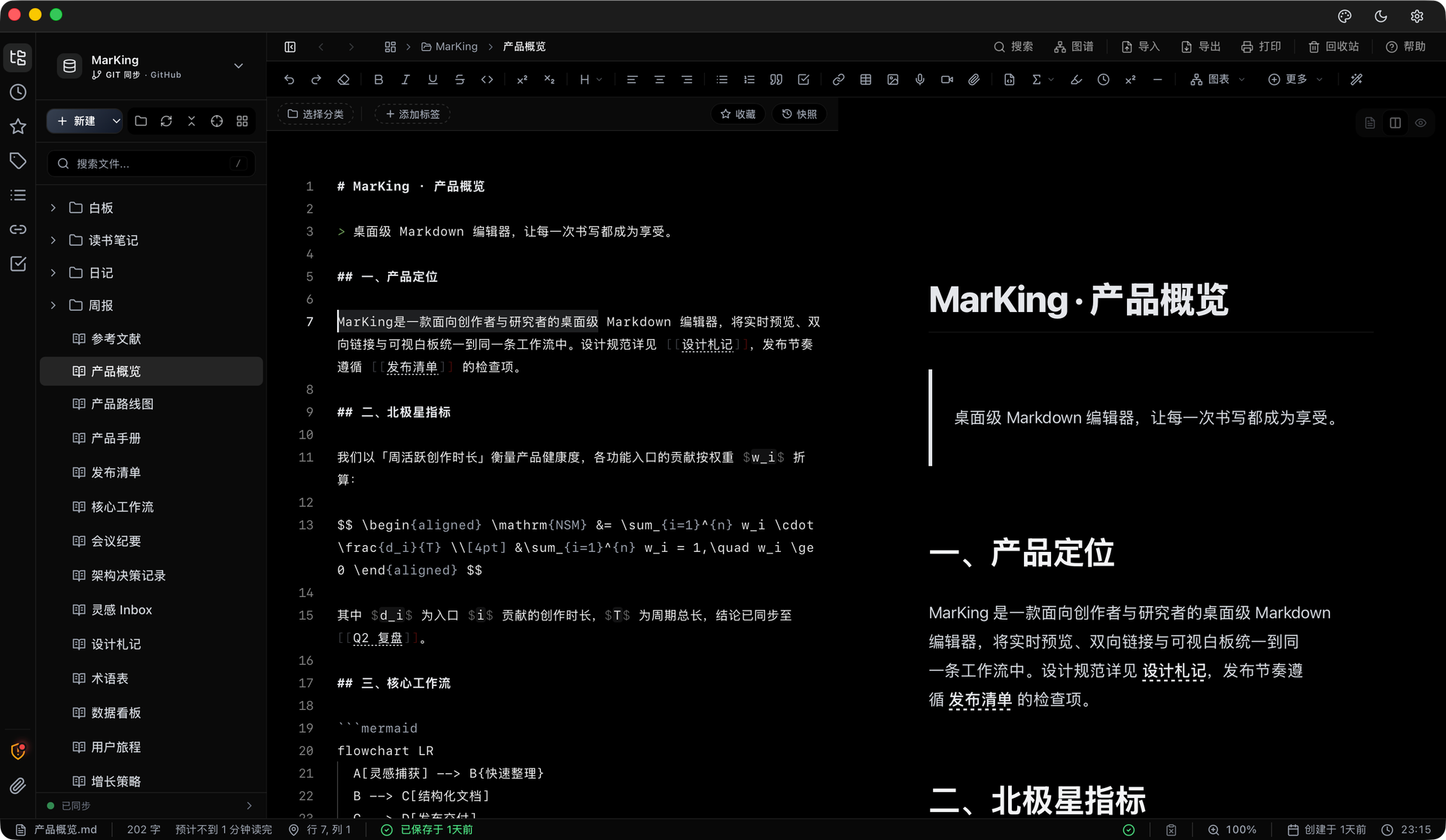Toggle dark mode with the moon icon

coord(1381,16)
